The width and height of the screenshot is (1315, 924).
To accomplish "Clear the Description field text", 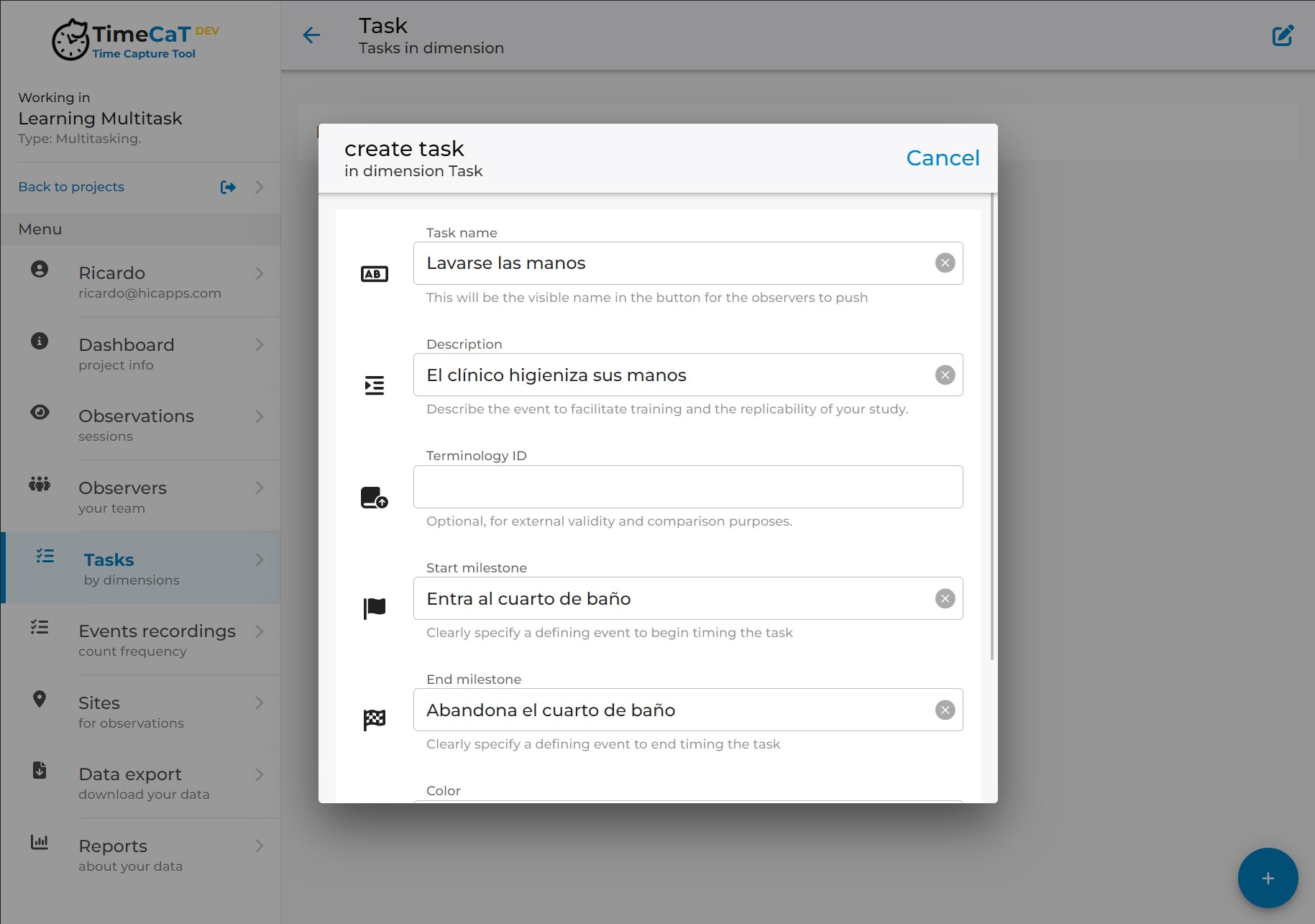I will pos(945,375).
